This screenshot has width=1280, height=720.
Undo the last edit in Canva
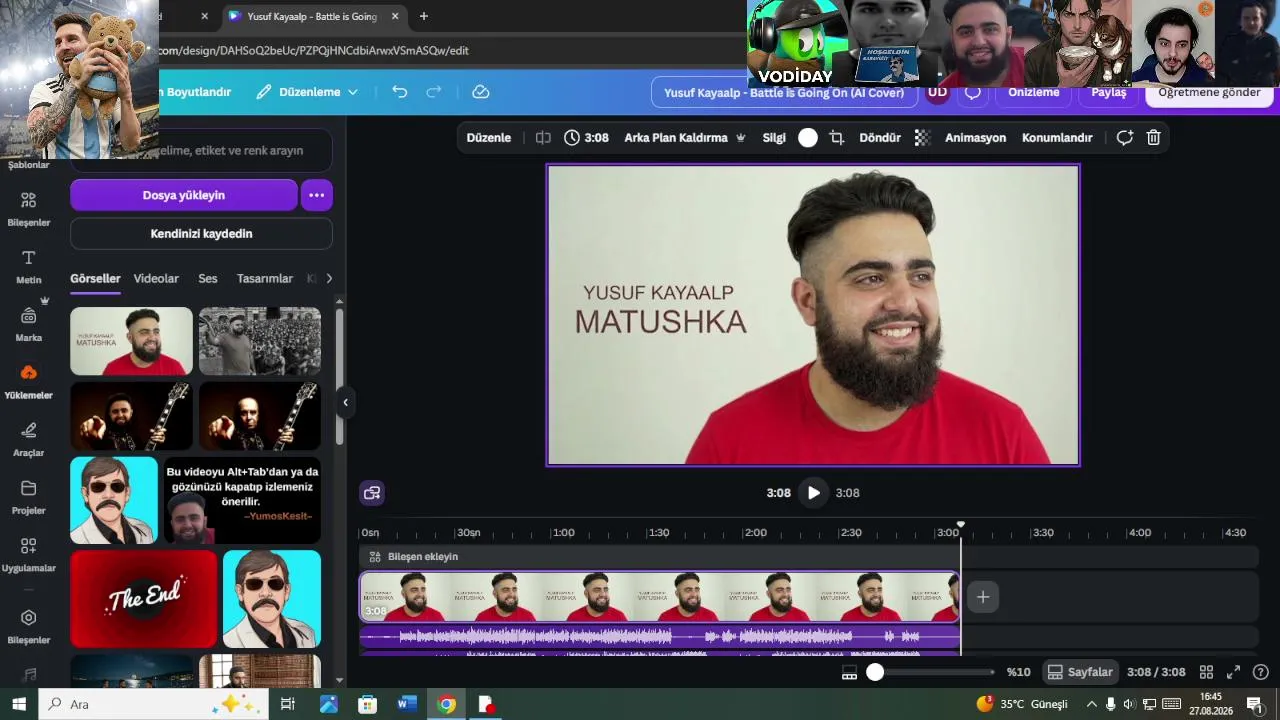pyautogui.click(x=400, y=92)
